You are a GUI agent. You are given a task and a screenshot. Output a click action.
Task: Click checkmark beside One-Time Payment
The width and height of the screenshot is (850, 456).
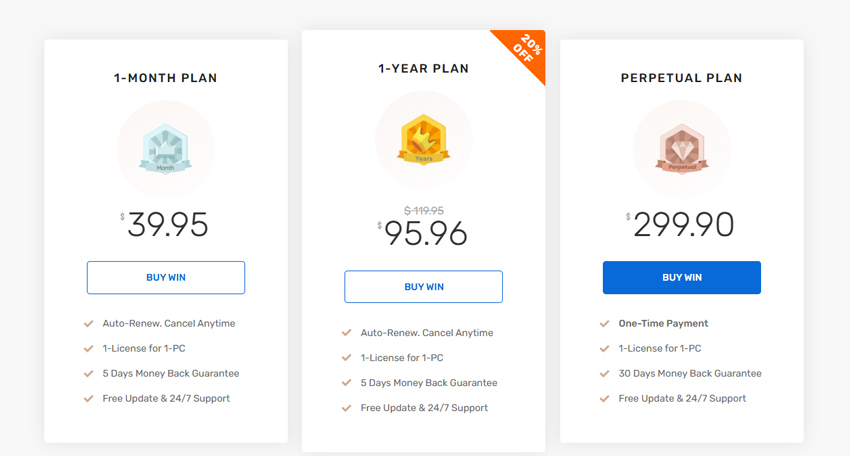click(x=604, y=324)
